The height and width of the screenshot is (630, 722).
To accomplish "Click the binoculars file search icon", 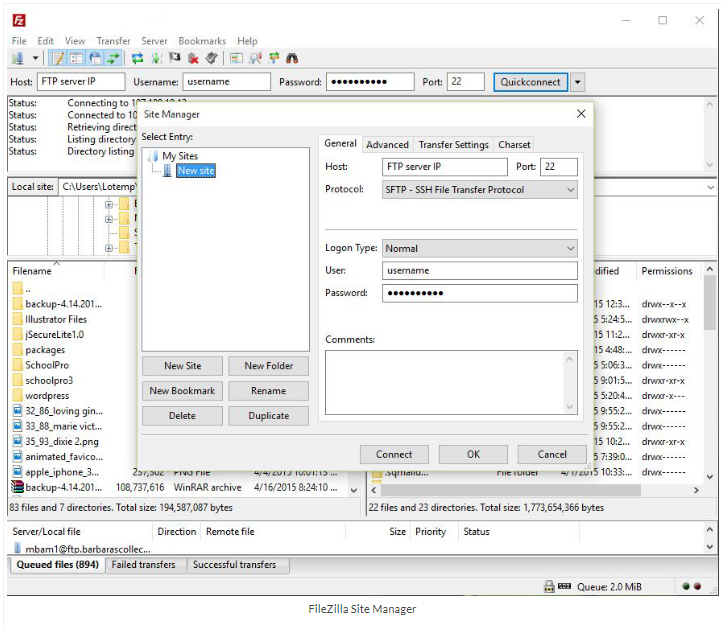I will [292, 58].
